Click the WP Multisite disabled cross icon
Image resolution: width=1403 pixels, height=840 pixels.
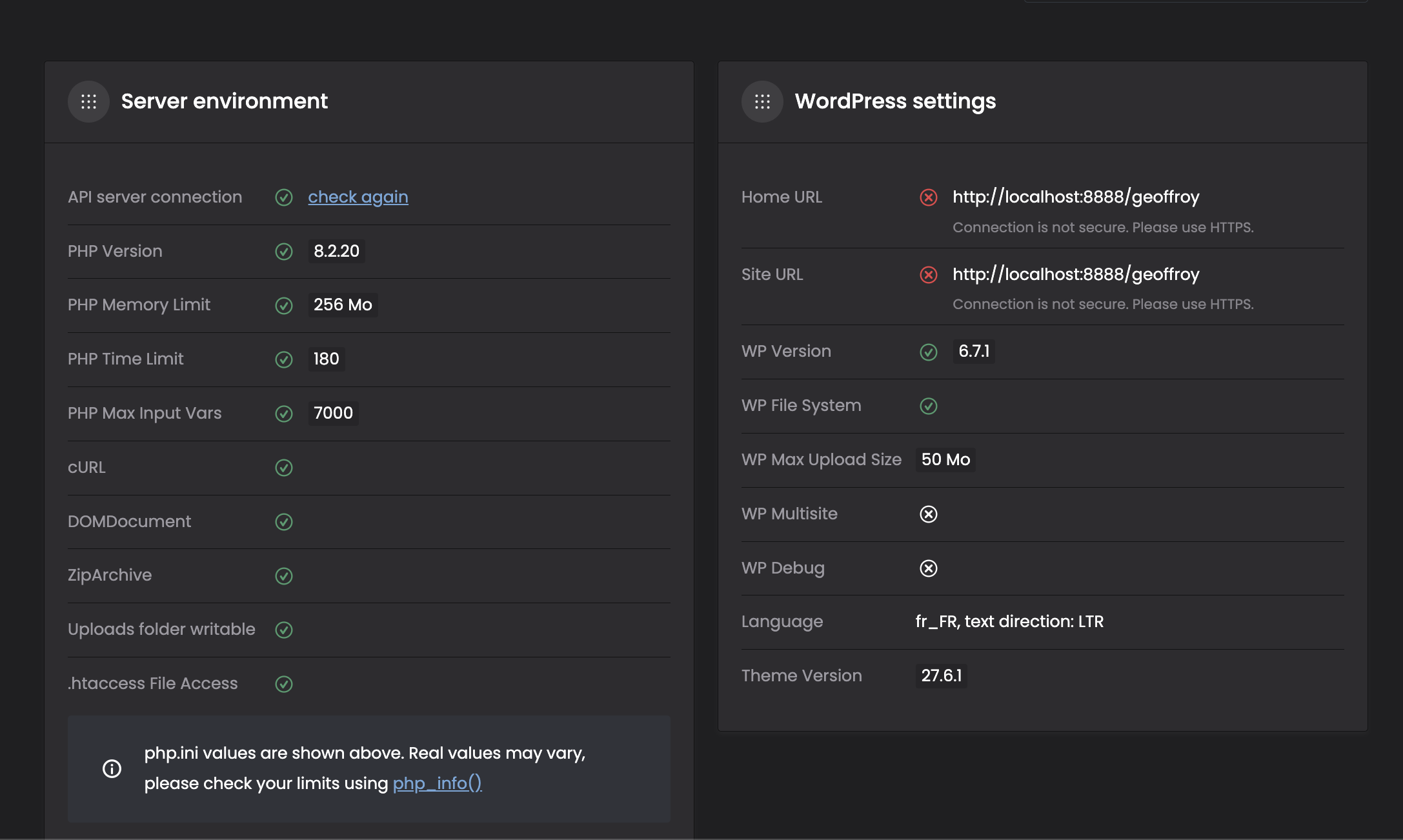(x=929, y=514)
